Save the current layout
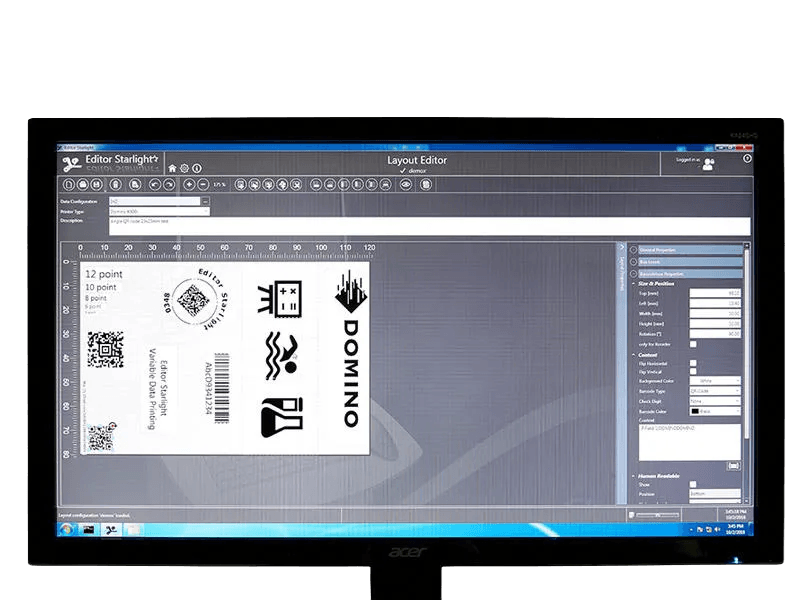 96,185
